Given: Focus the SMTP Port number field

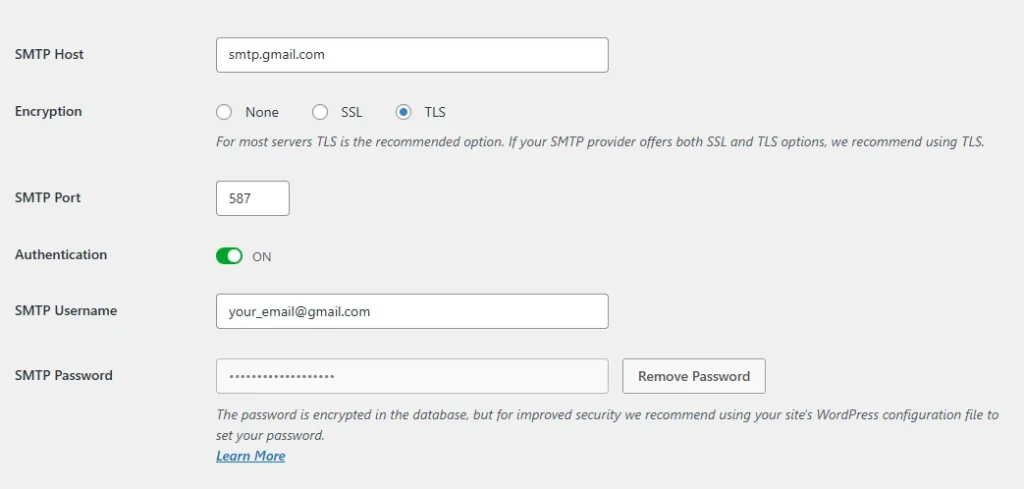Looking at the screenshot, I should click(x=252, y=198).
